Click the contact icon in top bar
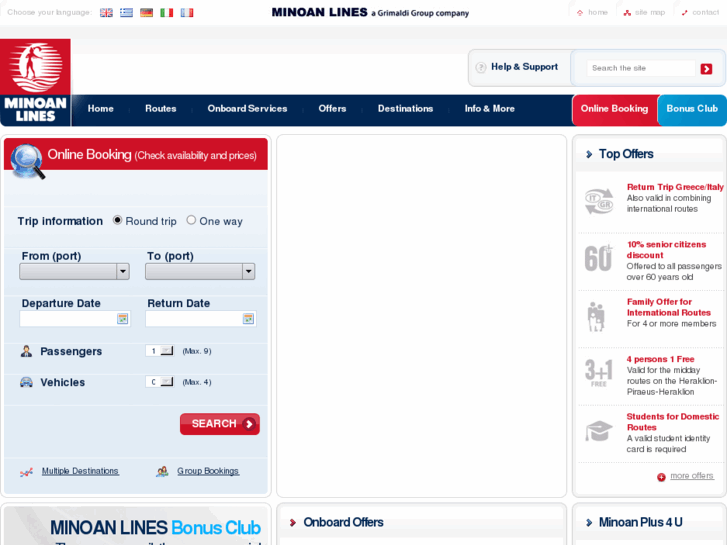 coord(685,13)
